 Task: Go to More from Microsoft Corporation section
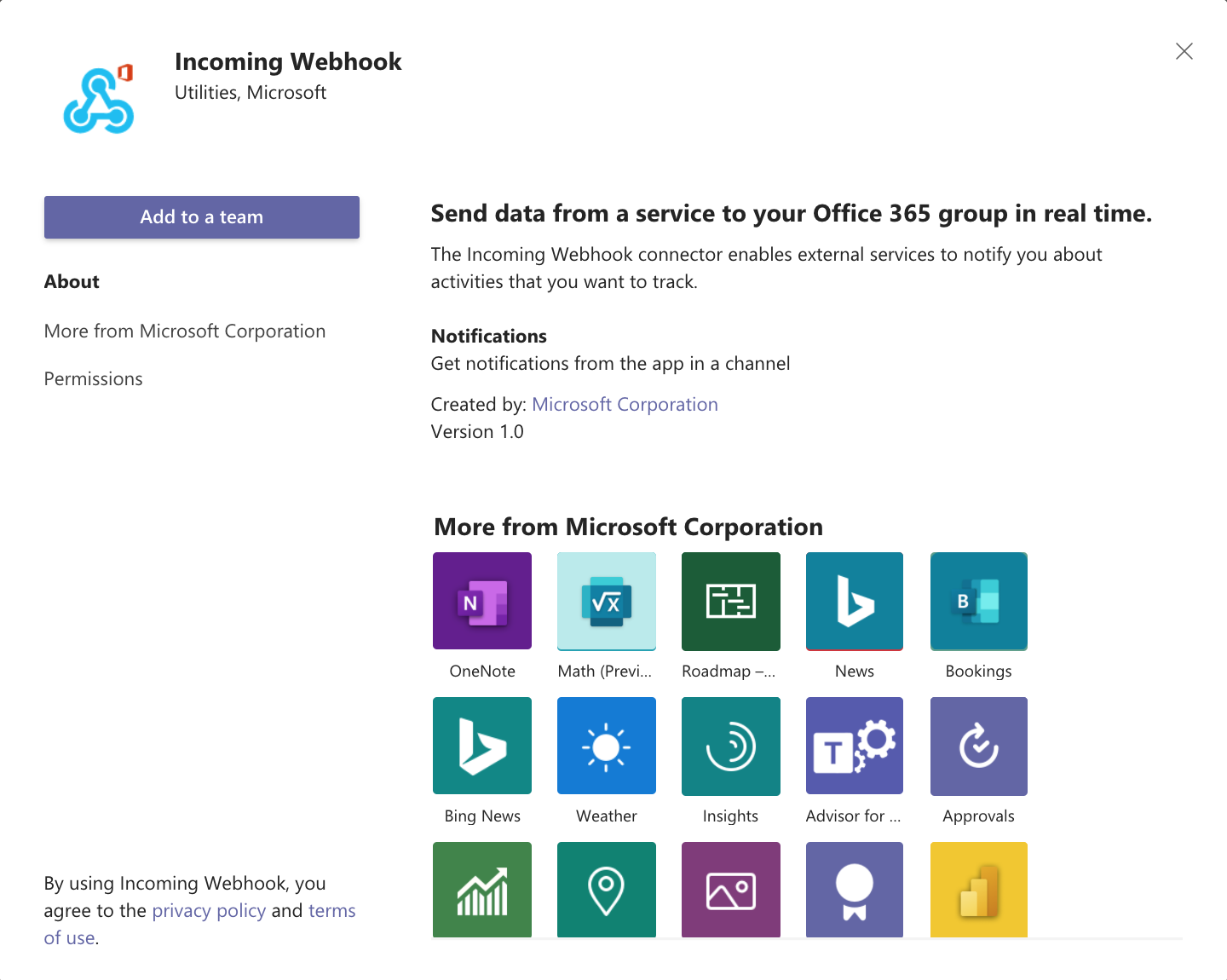pos(185,331)
